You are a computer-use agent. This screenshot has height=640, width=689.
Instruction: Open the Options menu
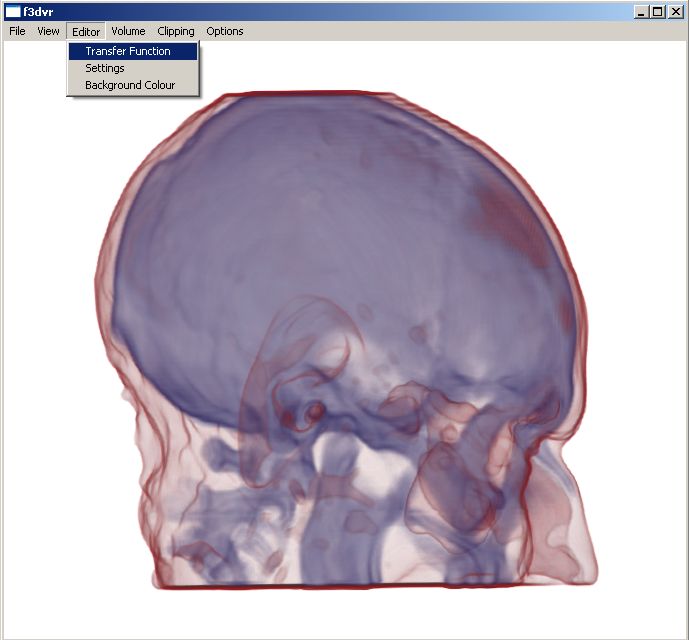click(225, 31)
